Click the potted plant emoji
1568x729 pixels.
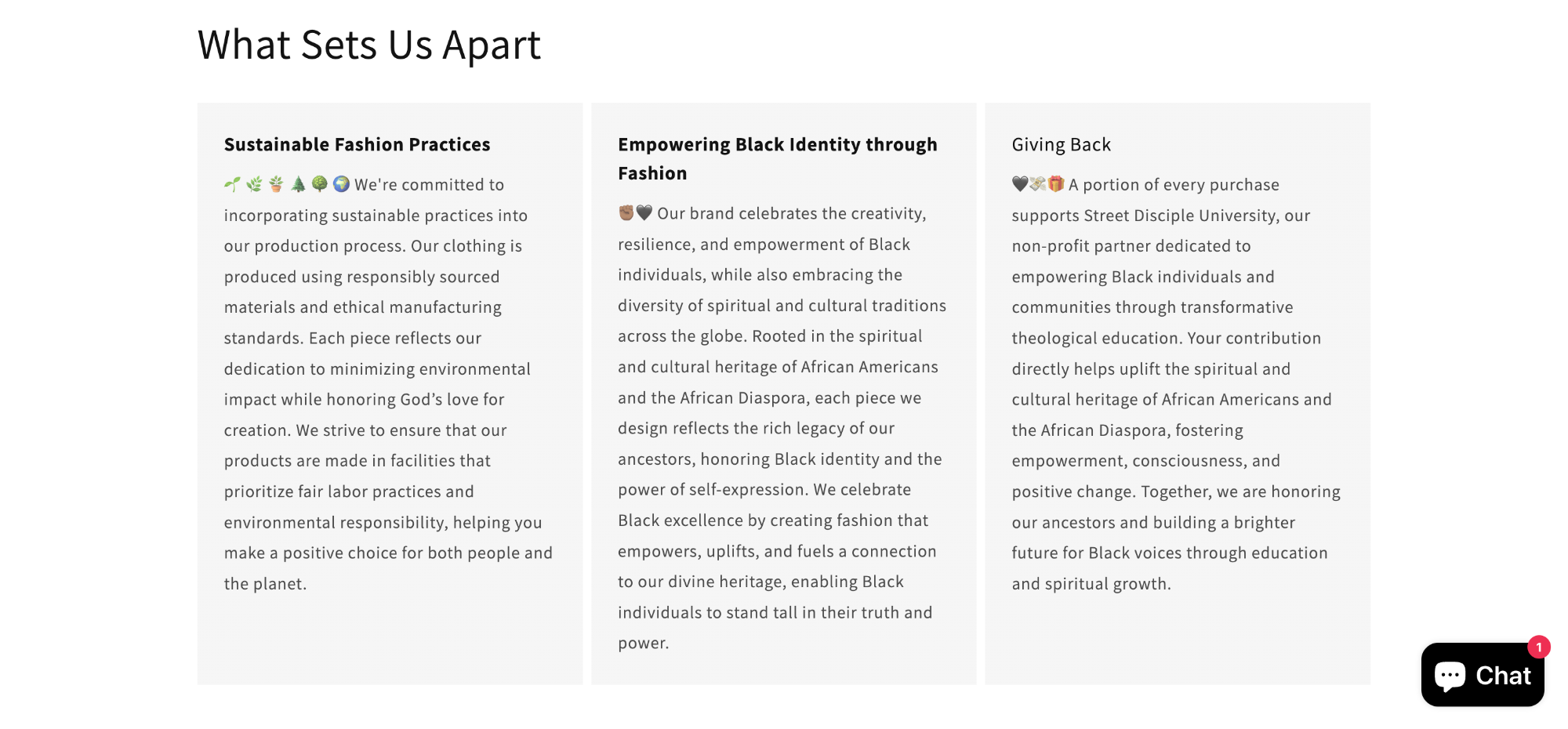tap(276, 184)
